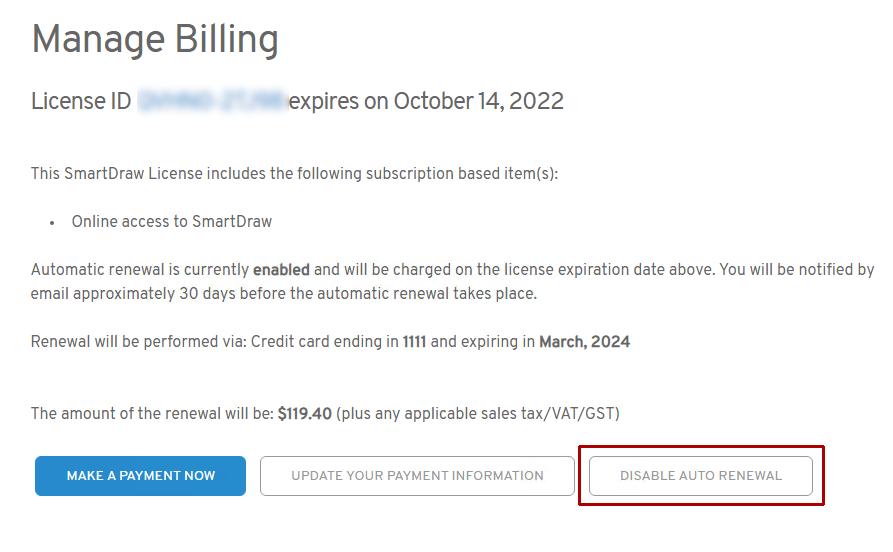Click the Automatic renewal is currently text
The image size is (893, 552).
click(140, 270)
